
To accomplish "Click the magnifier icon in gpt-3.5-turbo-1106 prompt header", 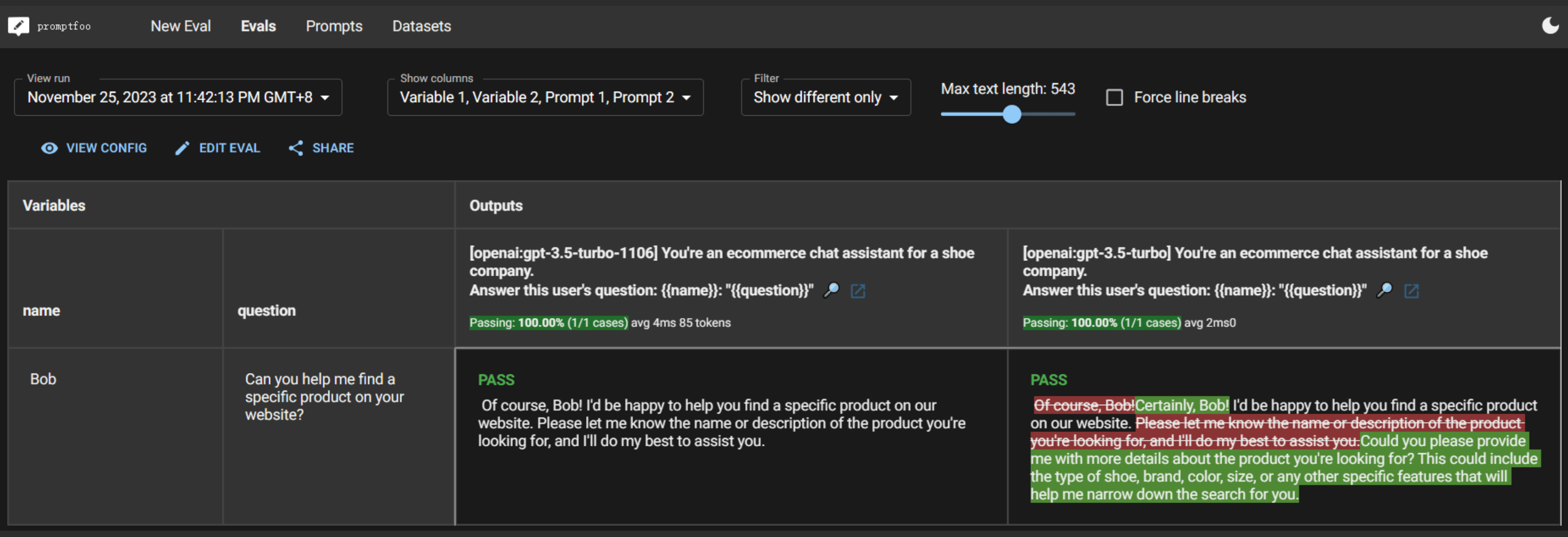I will 831,290.
